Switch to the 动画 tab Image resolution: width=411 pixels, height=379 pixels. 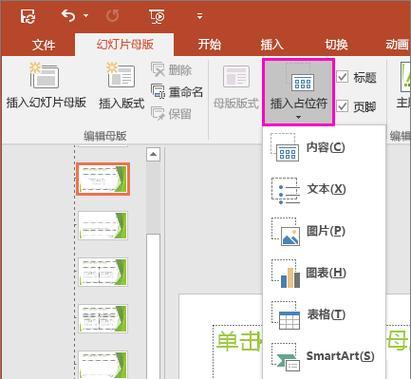tap(397, 44)
